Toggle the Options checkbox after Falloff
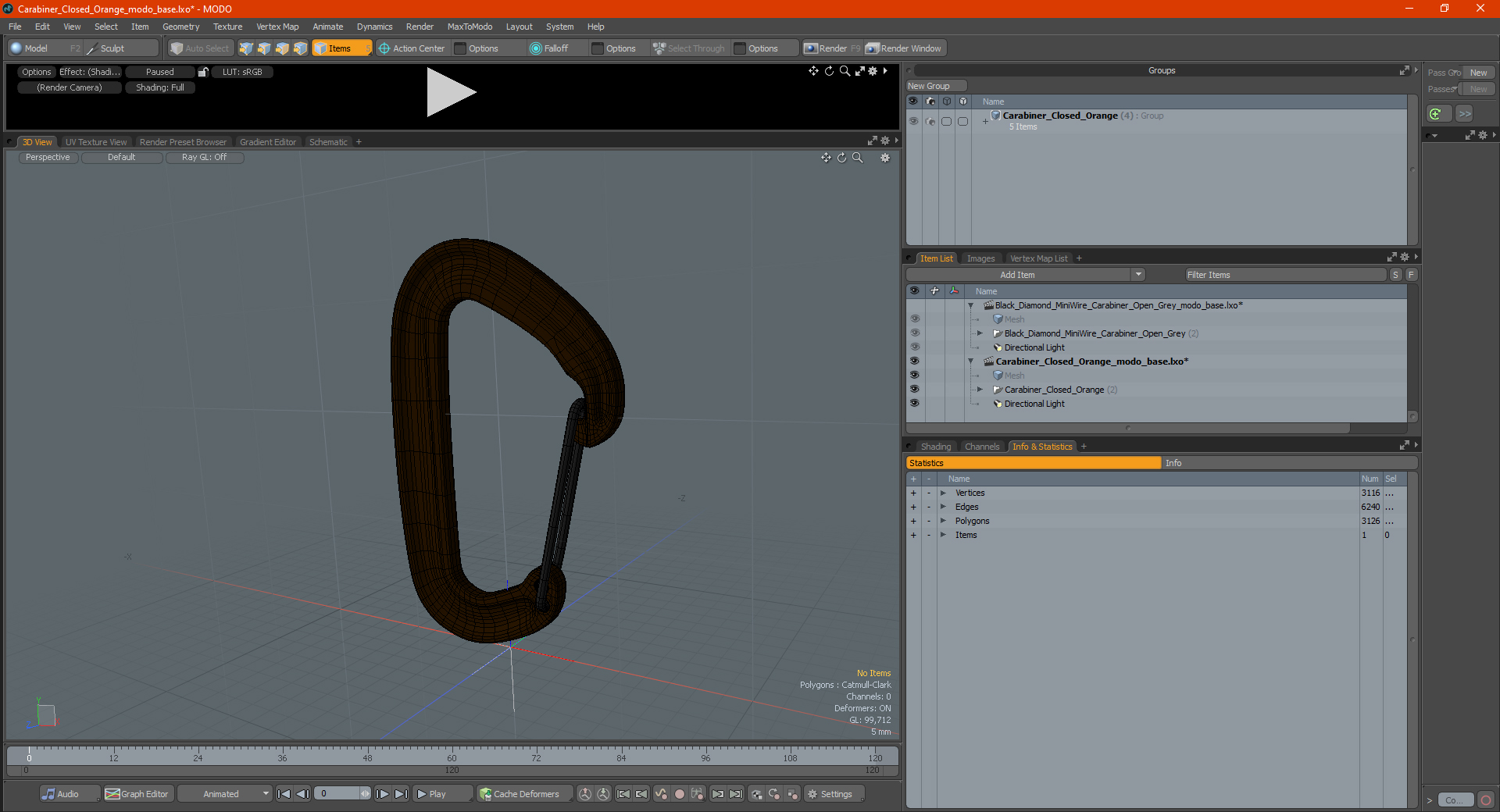This screenshot has width=1500, height=812. [598, 48]
